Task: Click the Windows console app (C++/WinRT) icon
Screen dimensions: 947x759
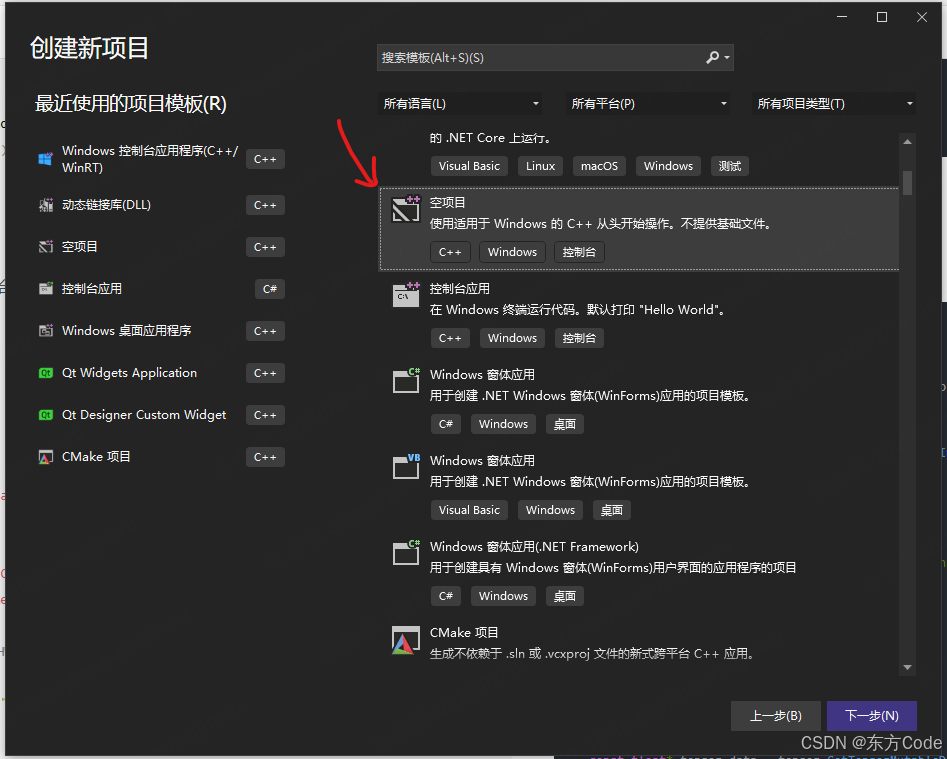Action: [x=45, y=159]
